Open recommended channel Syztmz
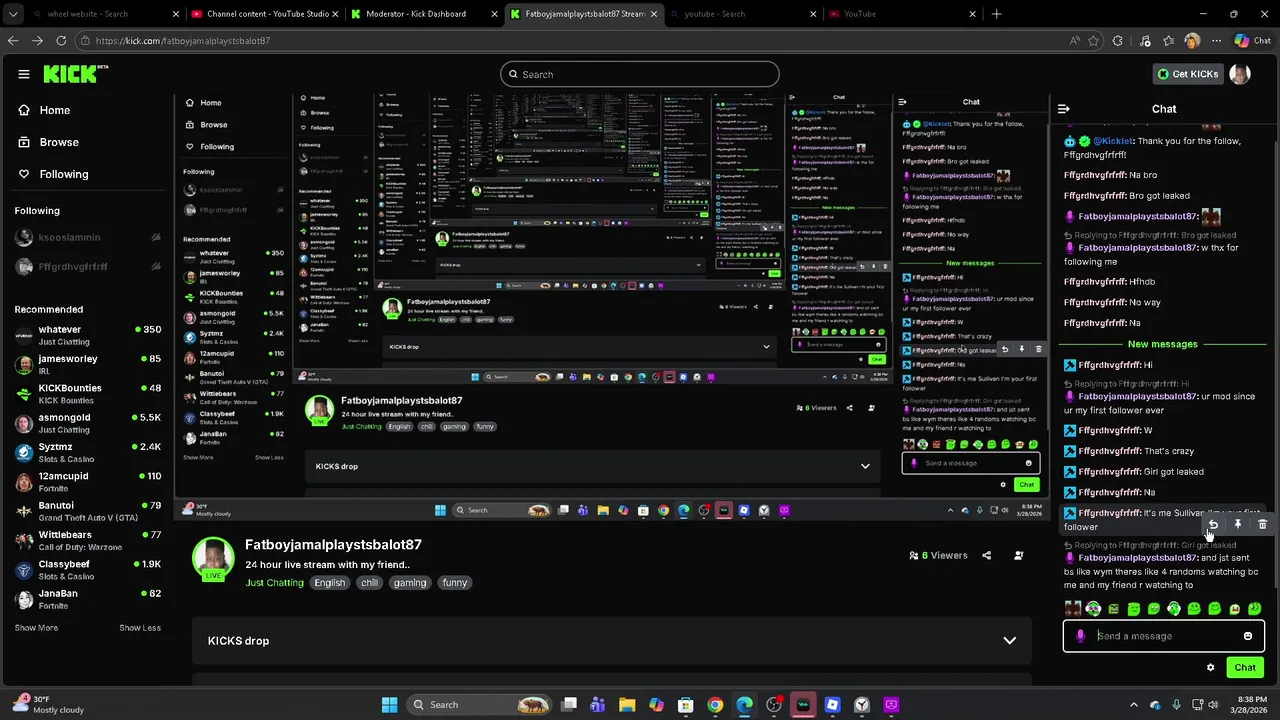Viewport: 1280px width, 720px height. [88, 452]
